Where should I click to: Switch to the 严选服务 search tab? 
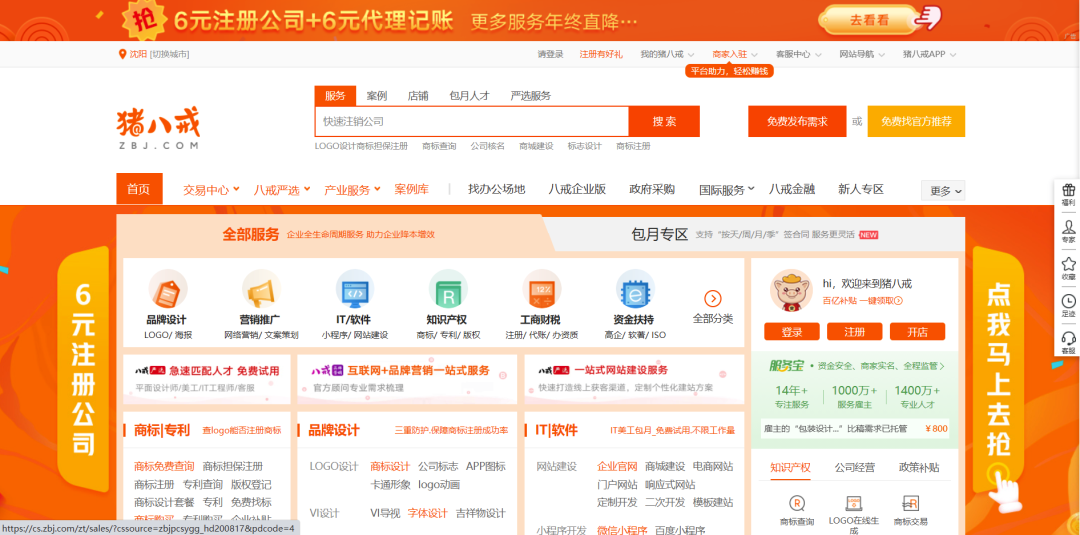click(x=531, y=96)
